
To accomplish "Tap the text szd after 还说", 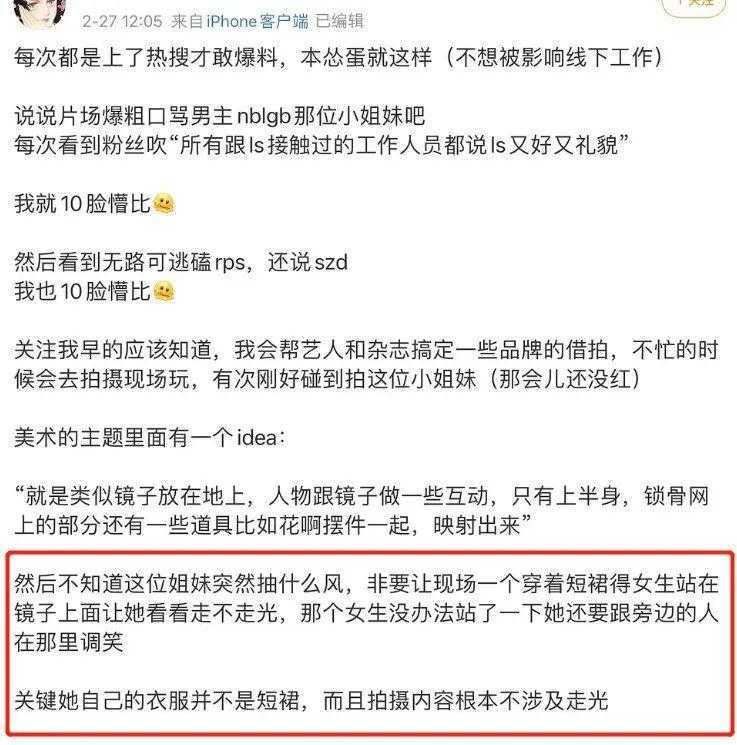I will click(331, 263).
